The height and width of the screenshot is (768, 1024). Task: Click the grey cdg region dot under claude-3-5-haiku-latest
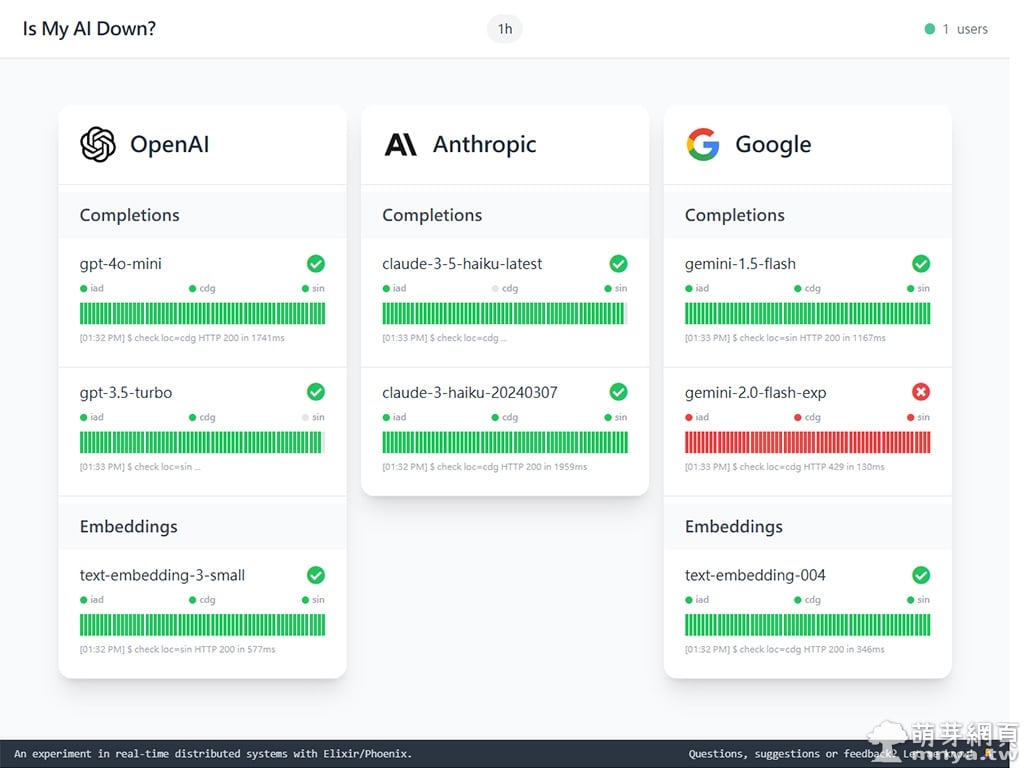pos(494,289)
